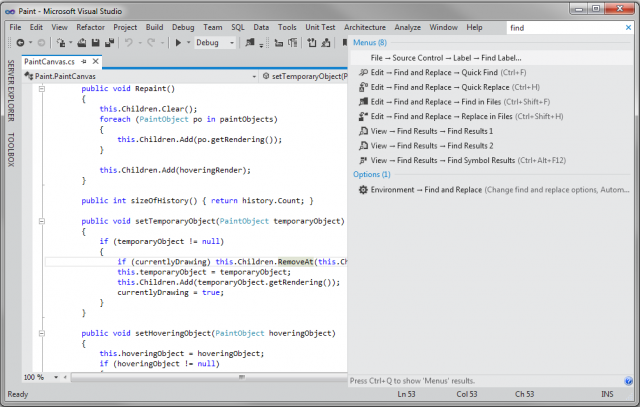Click the decrease indent toolbar icon
640x407 pixels.
tap(279, 42)
